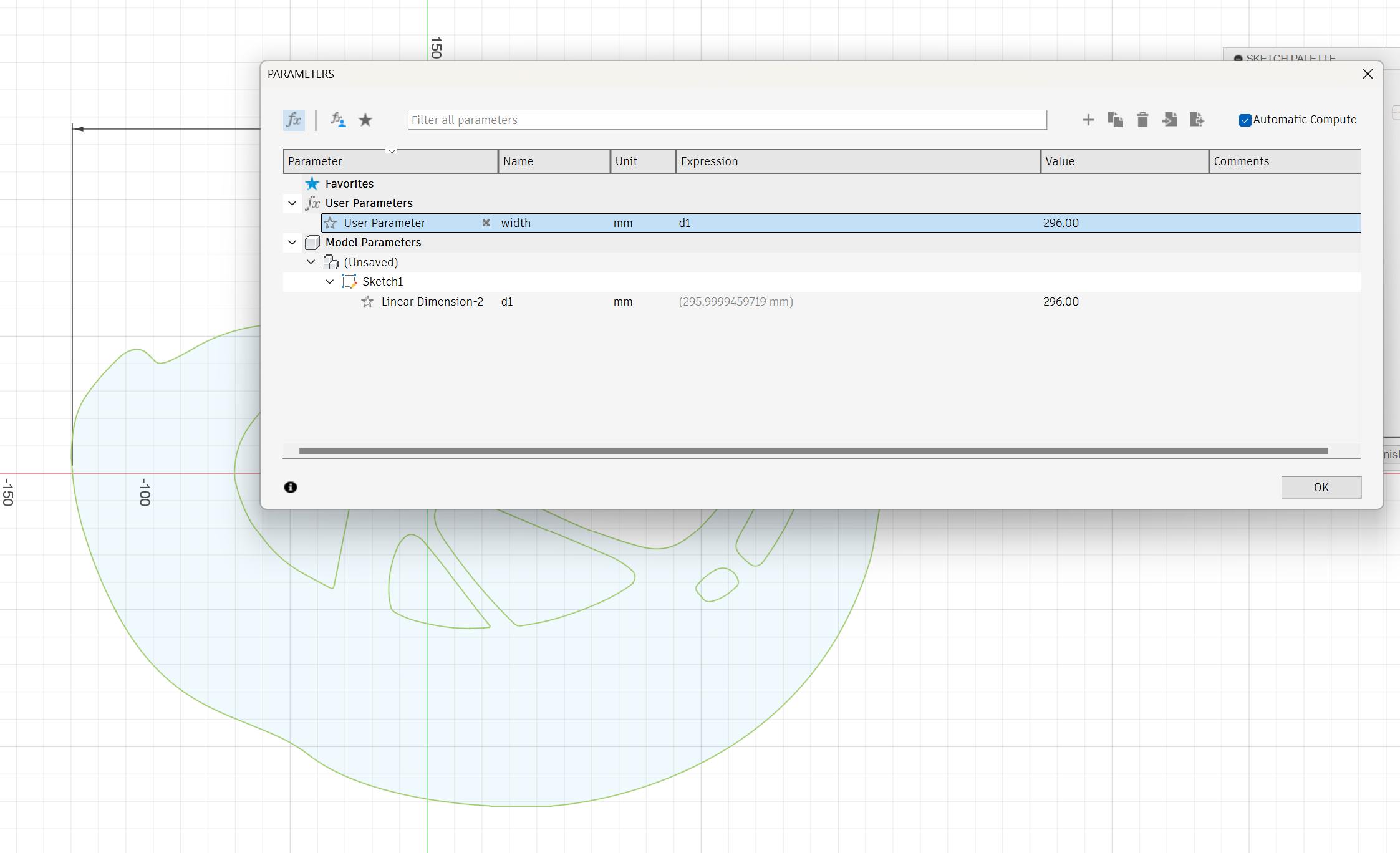
Task: Expand the Sketch1 tree node
Action: [330, 281]
